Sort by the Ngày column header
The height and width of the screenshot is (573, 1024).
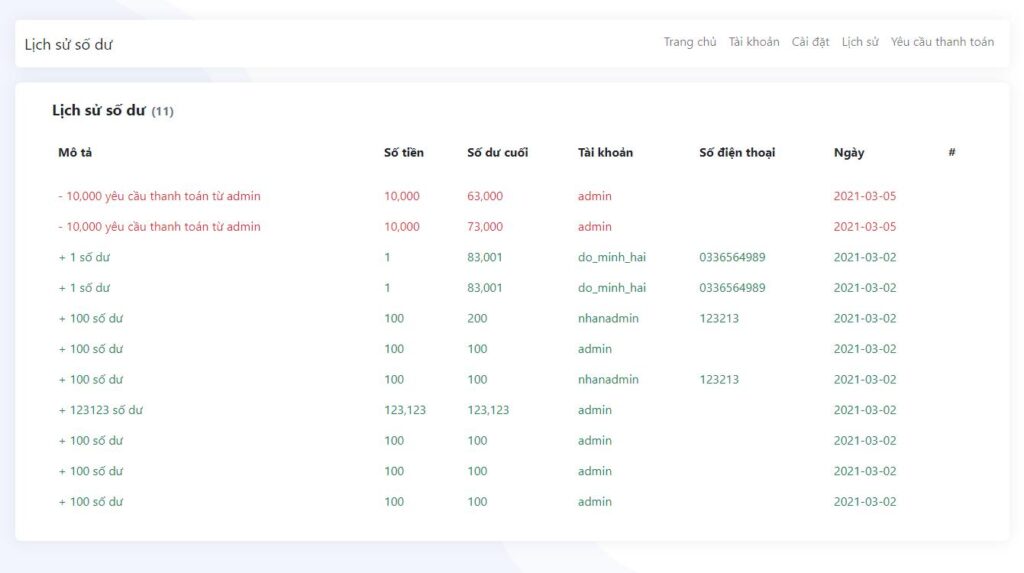click(x=849, y=153)
